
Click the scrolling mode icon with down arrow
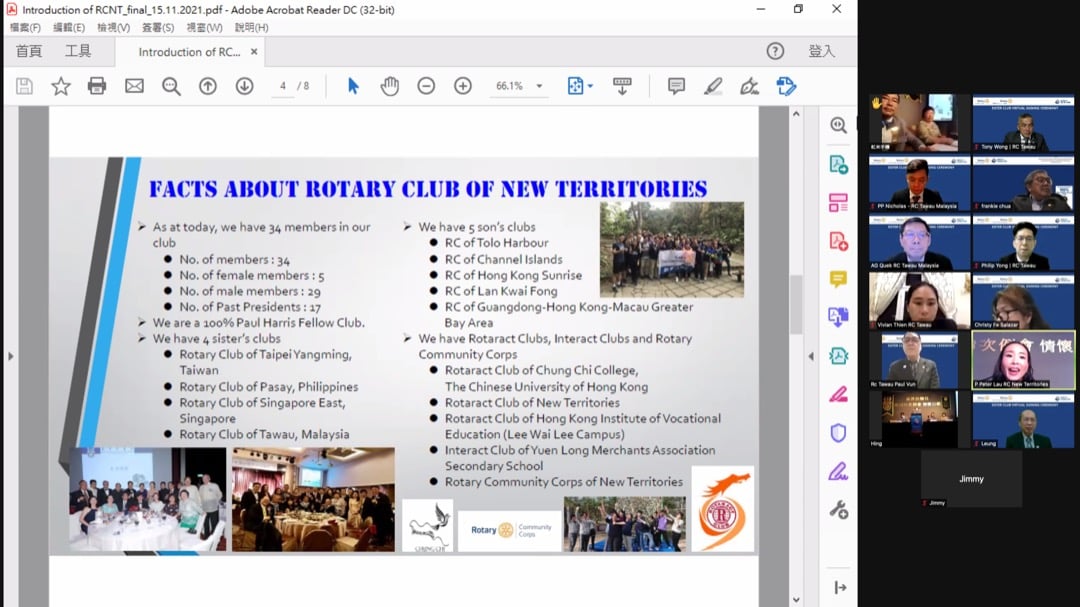tap(622, 86)
